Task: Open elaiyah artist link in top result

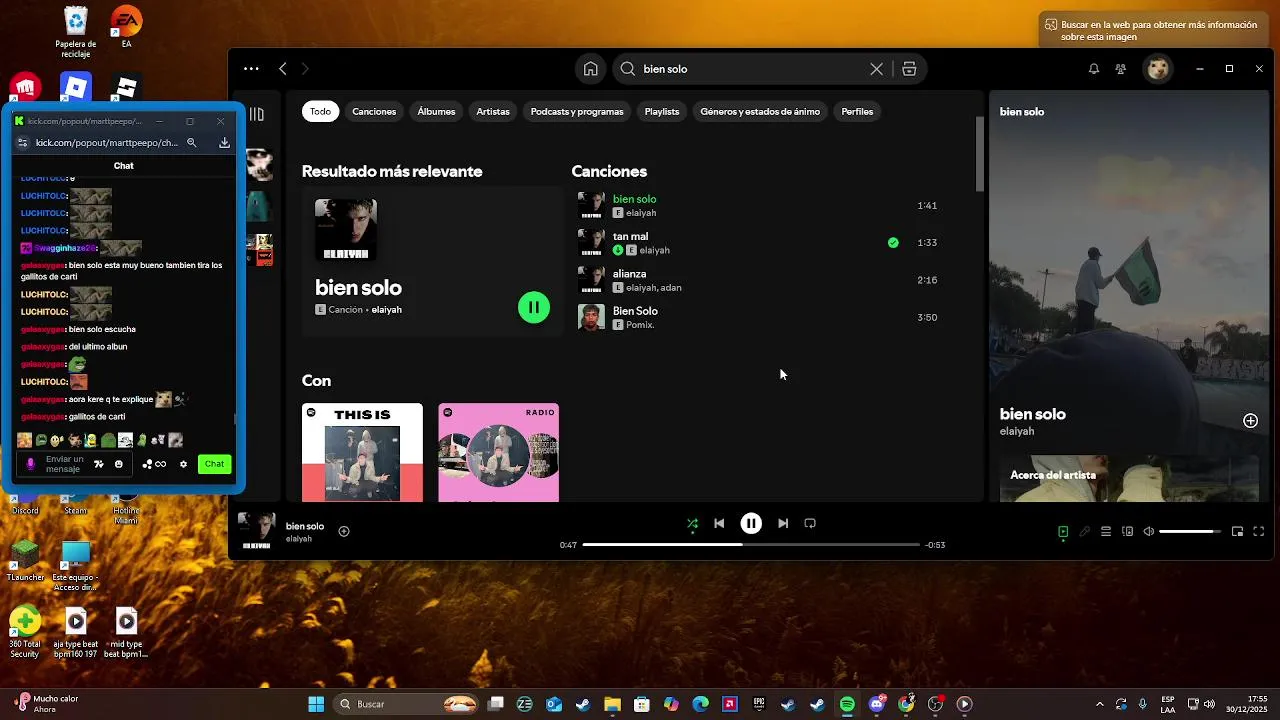Action: tap(387, 310)
